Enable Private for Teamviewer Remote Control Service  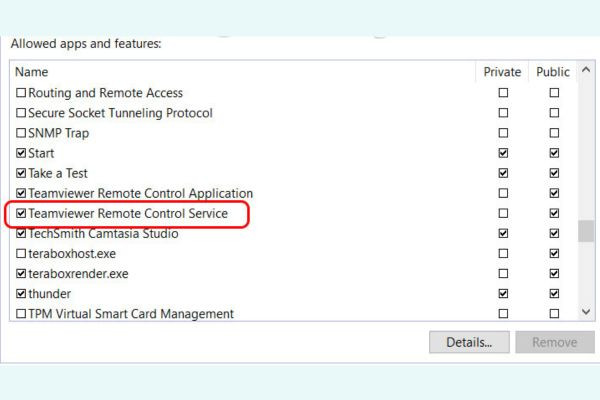click(x=503, y=213)
